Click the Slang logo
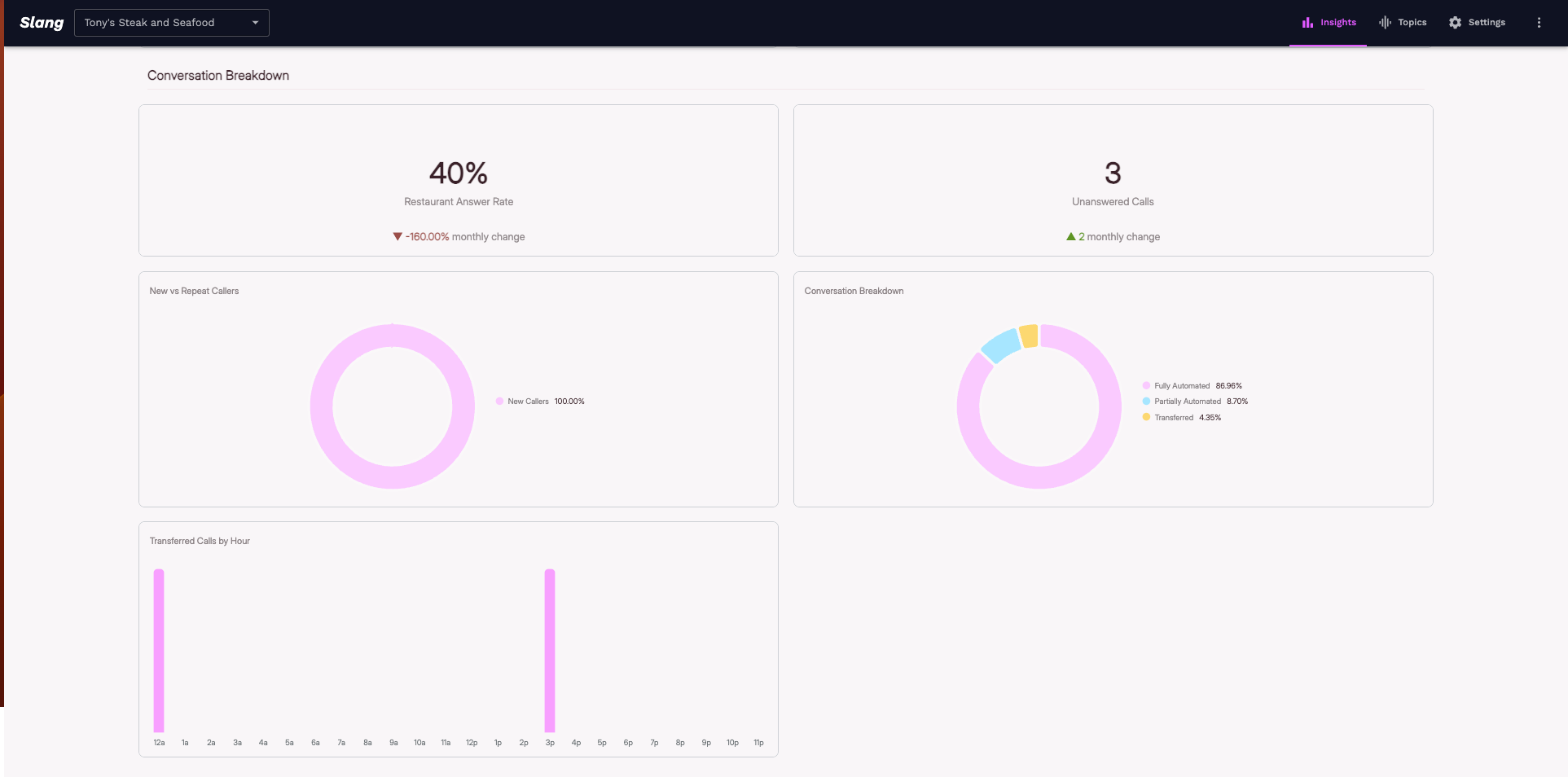The image size is (1568, 777). tap(42, 23)
